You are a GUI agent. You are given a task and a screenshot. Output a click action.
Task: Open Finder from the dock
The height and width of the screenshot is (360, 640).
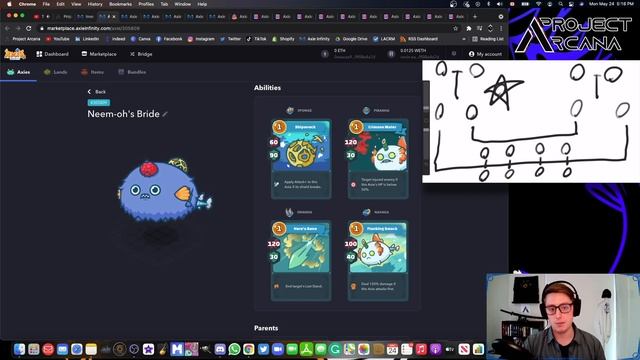(x=19, y=349)
